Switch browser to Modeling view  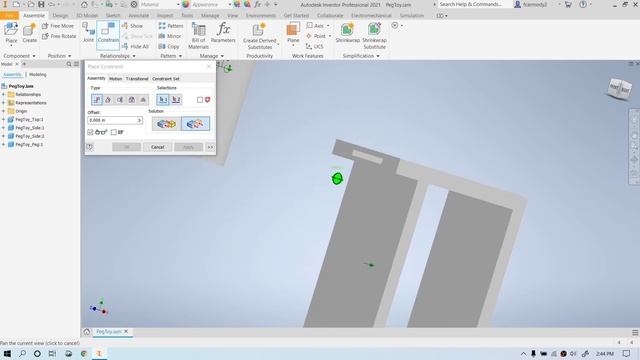point(38,75)
